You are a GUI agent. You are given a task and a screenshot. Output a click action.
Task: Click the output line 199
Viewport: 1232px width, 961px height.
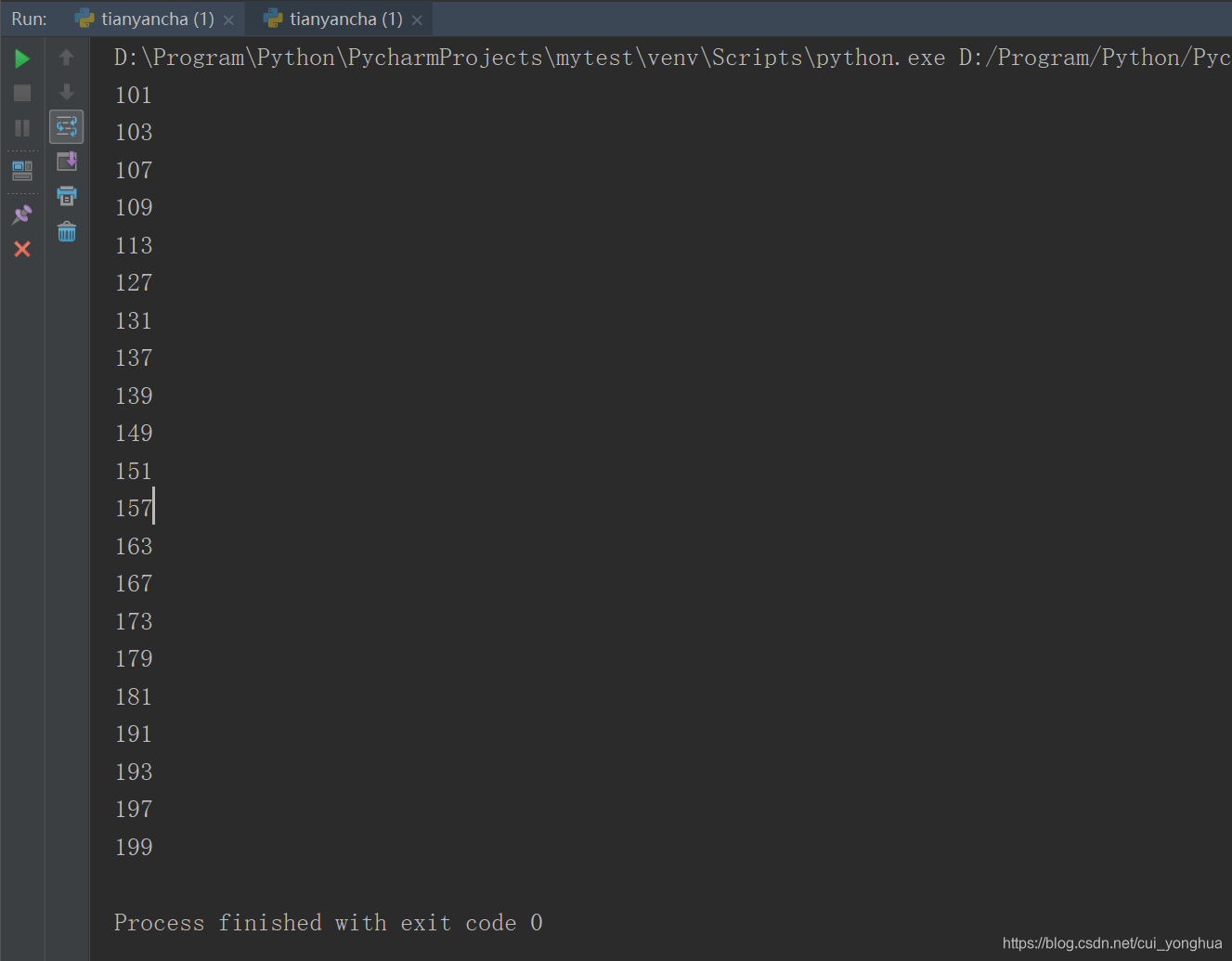tap(134, 847)
